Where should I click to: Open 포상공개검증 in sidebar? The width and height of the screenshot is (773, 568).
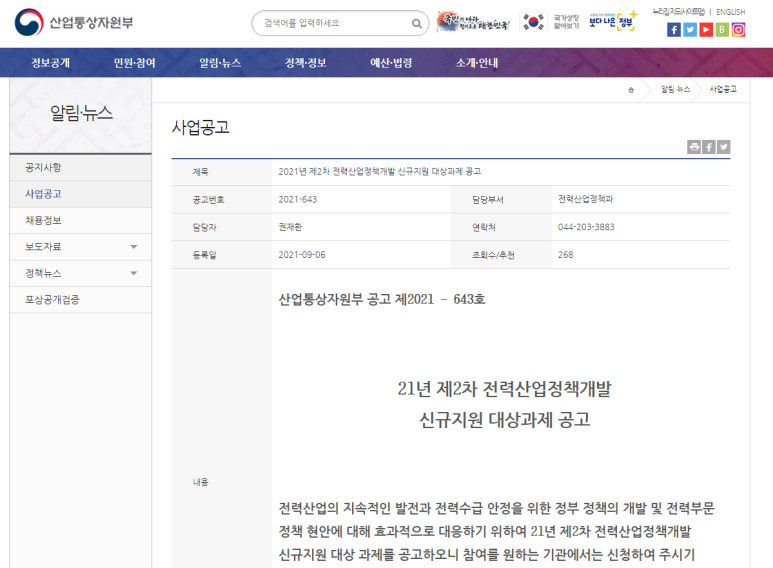80,300
